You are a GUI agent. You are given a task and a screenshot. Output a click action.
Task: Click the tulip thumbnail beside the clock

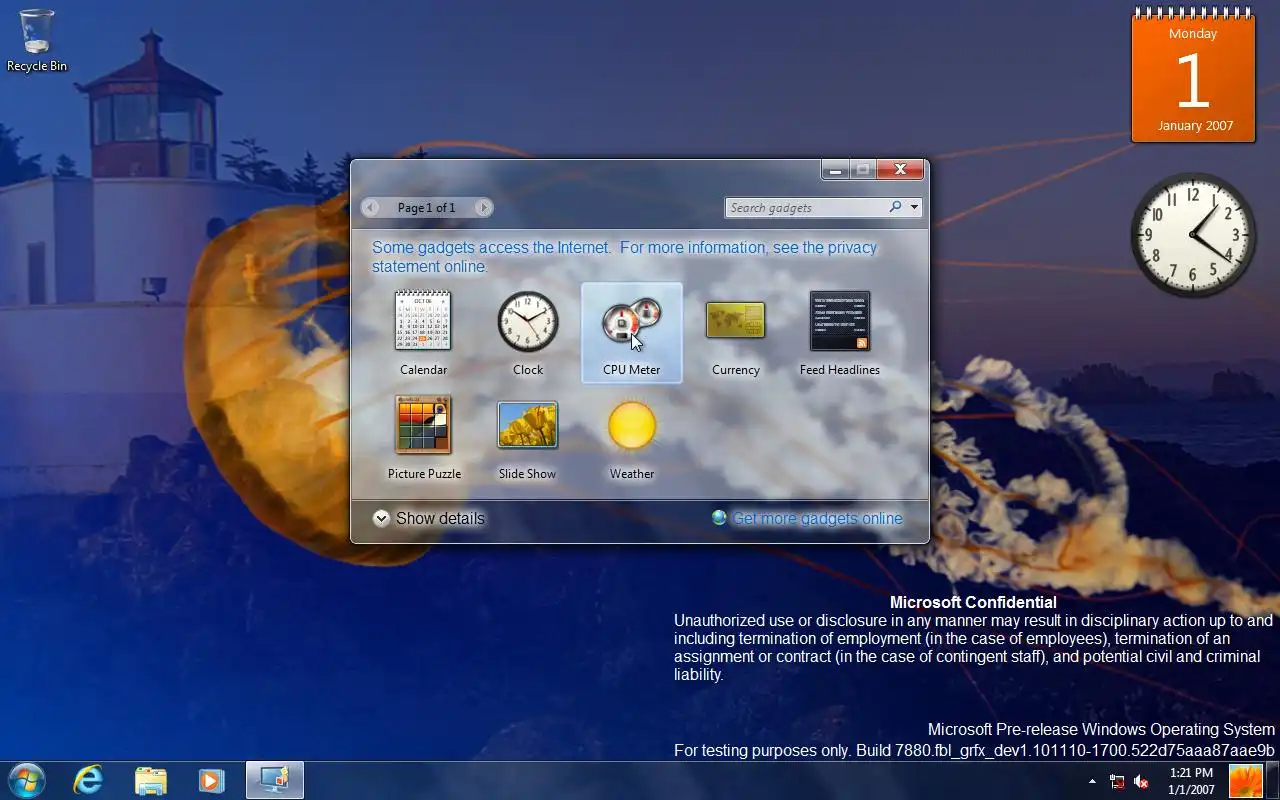point(1246,780)
